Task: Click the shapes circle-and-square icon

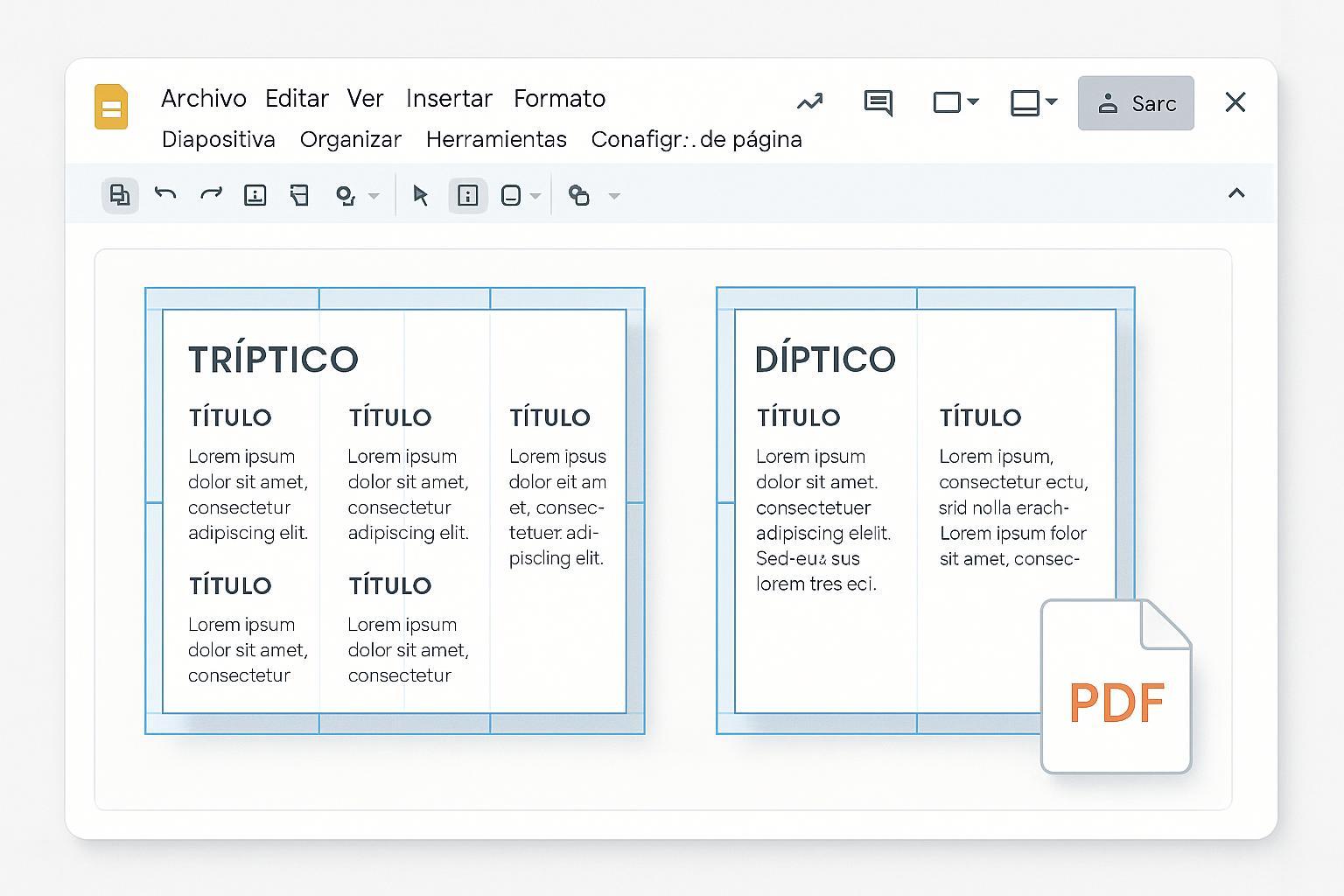Action: [578, 195]
